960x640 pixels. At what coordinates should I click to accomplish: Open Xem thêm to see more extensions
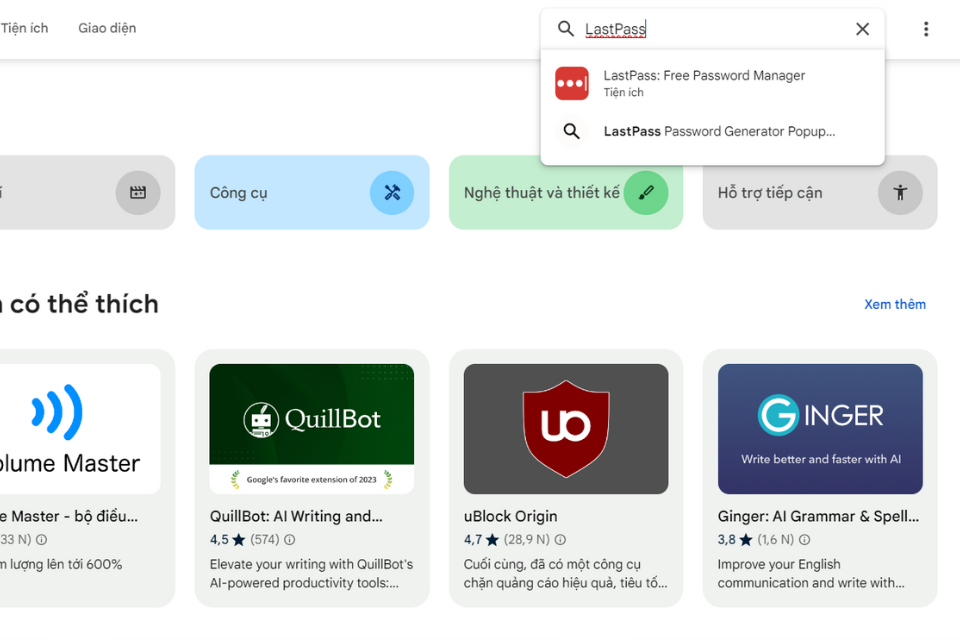tap(895, 304)
